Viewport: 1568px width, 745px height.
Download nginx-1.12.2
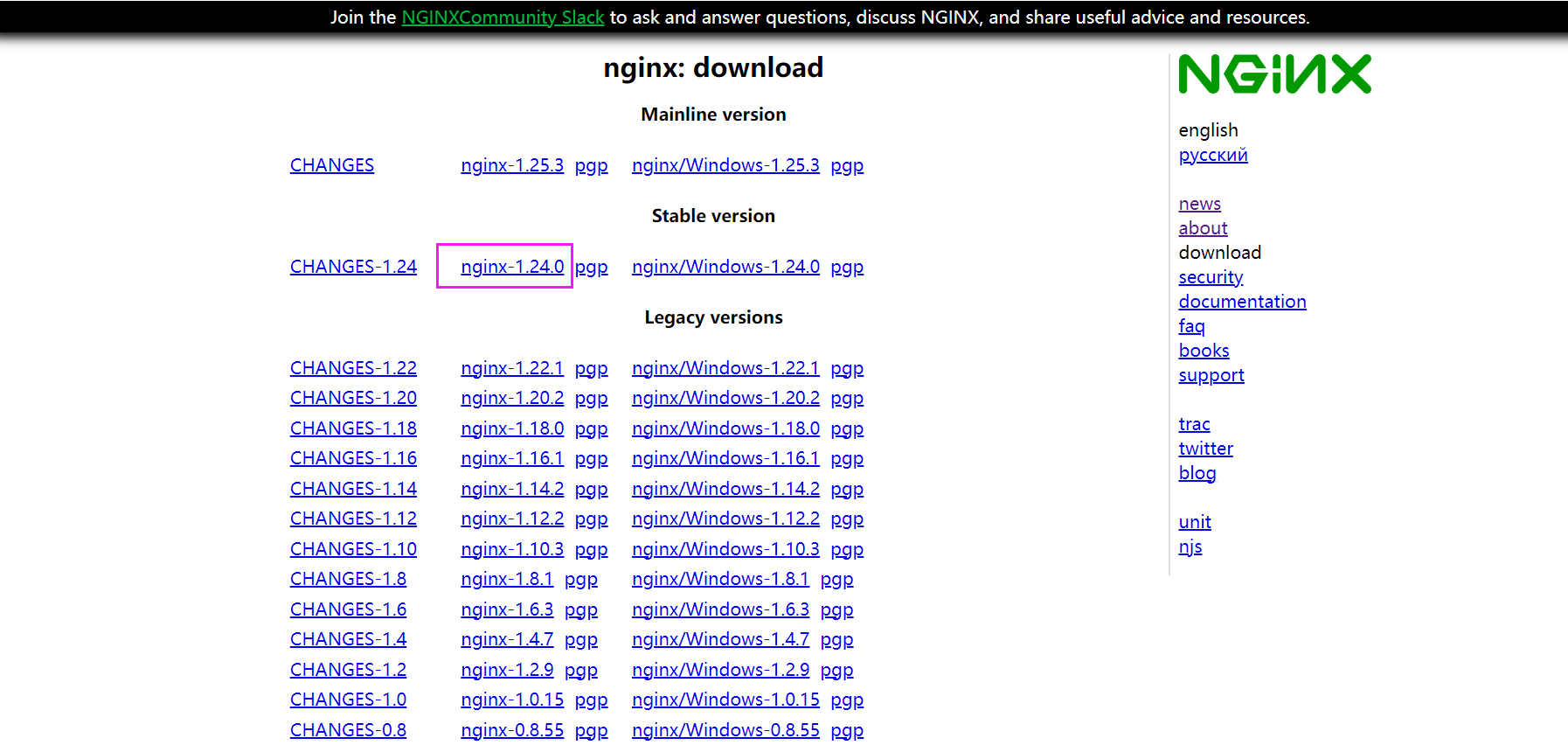point(512,519)
